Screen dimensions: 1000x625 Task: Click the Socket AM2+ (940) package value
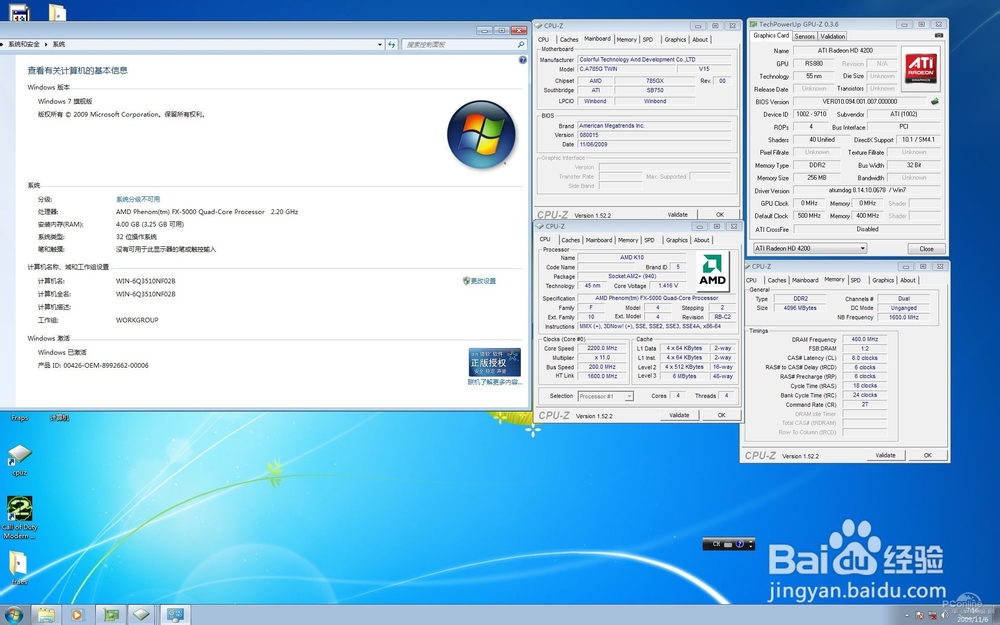(x=632, y=276)
